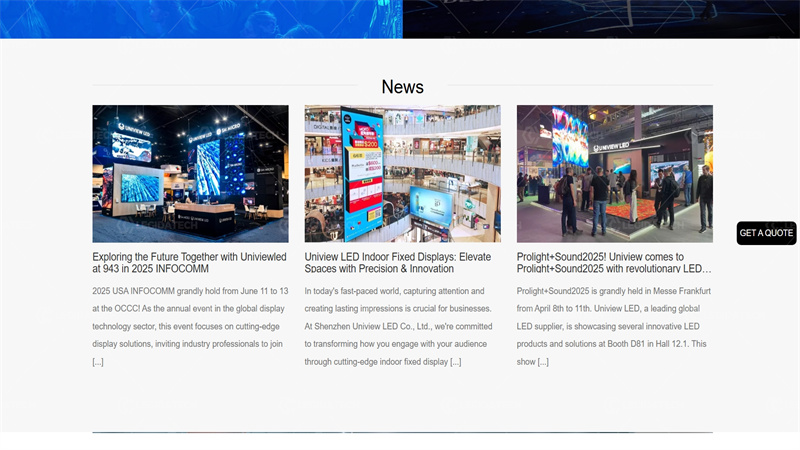Image resolution: width=800 pixels, height=450 pixels.
Task: Click the '2025 USA INFOCOMM grandly hold' excerpt
Action: pyautogui.click(x=190, y=326)
